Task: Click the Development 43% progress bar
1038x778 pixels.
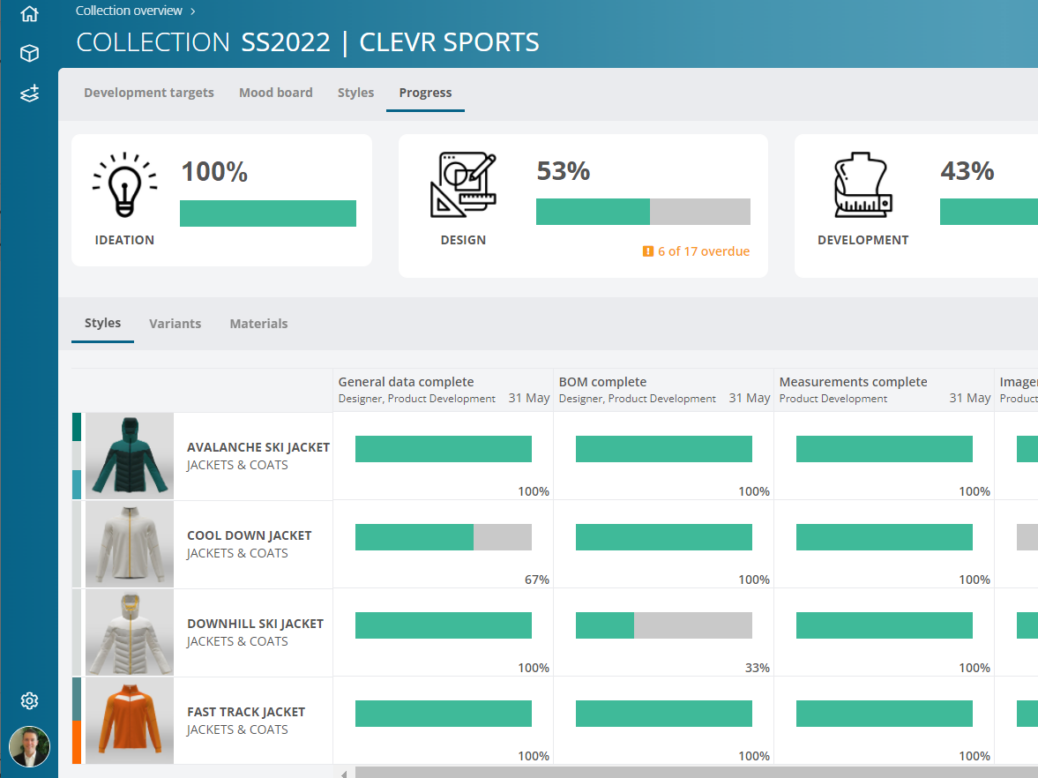Action: [x=988, y=212]
